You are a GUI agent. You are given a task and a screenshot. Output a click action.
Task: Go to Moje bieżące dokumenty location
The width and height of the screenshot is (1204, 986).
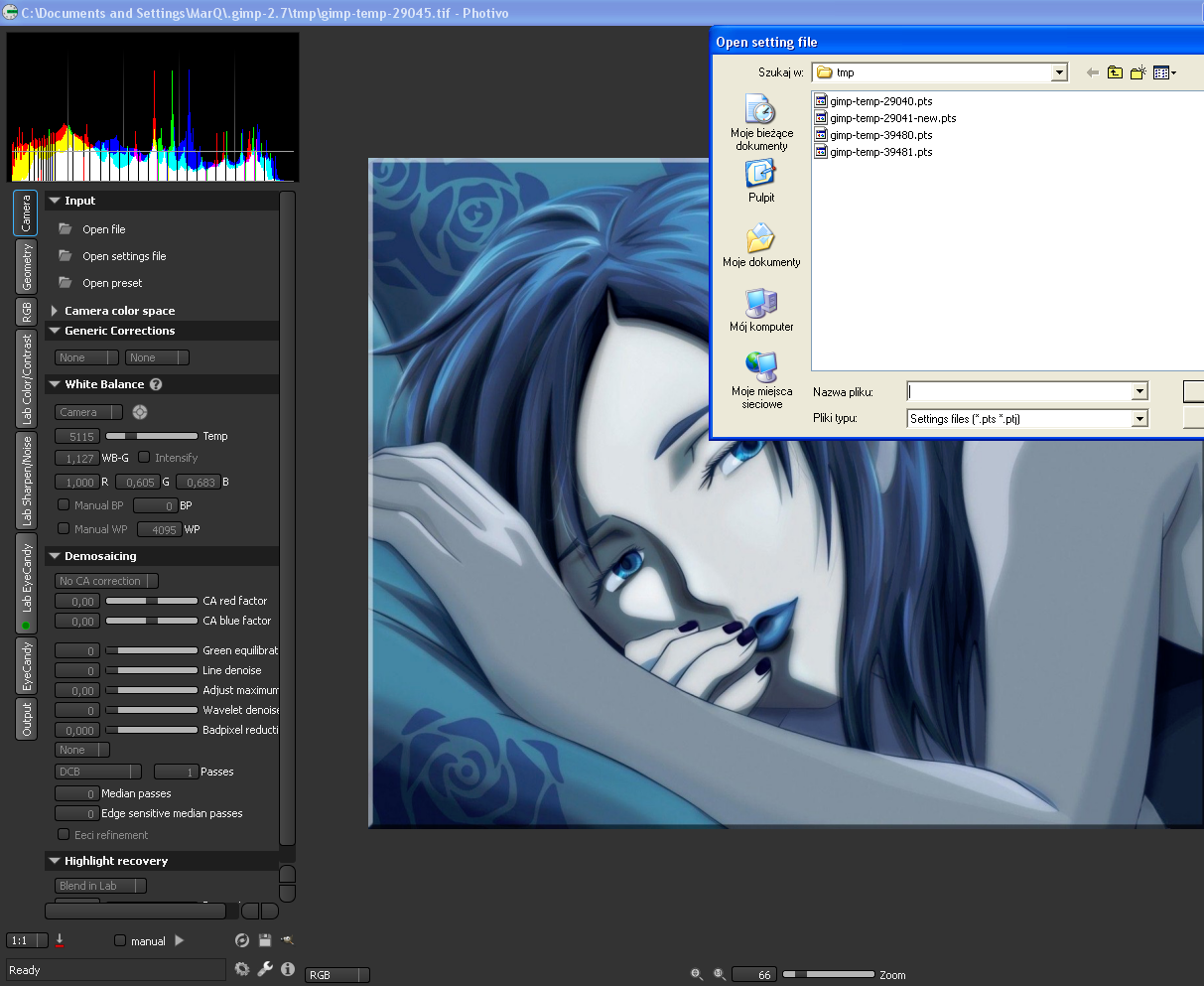[x=761, y=123]
